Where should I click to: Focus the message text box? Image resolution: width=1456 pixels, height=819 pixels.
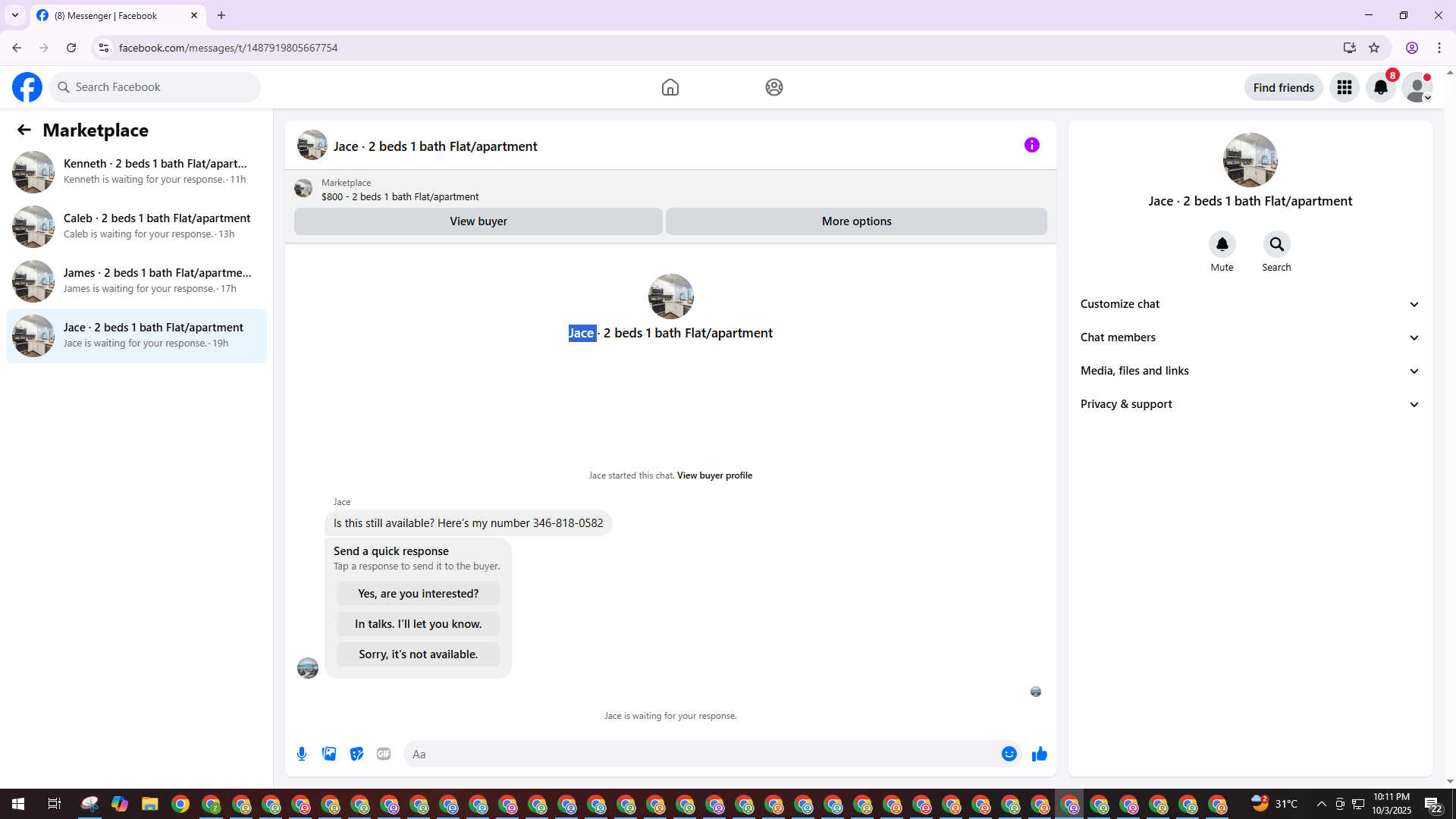coord(701,754)
